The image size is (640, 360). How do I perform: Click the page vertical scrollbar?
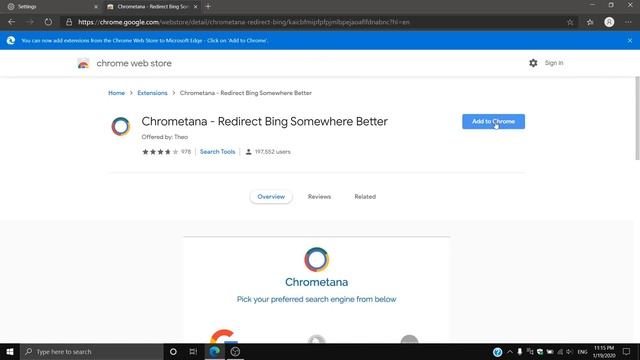637,118
